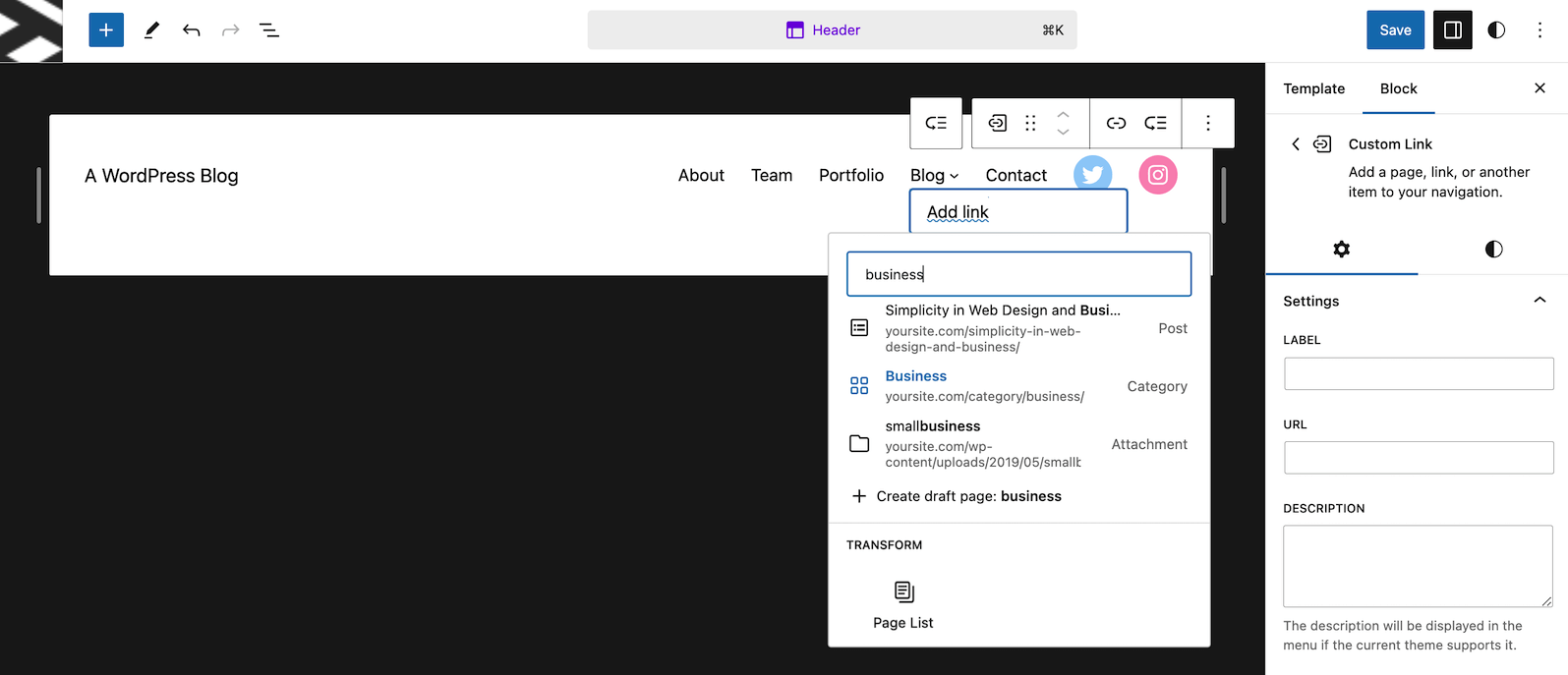The image size is (1568, 675).
Task: Toggle the settings sidebar panel
Action: pos(1453,30)
